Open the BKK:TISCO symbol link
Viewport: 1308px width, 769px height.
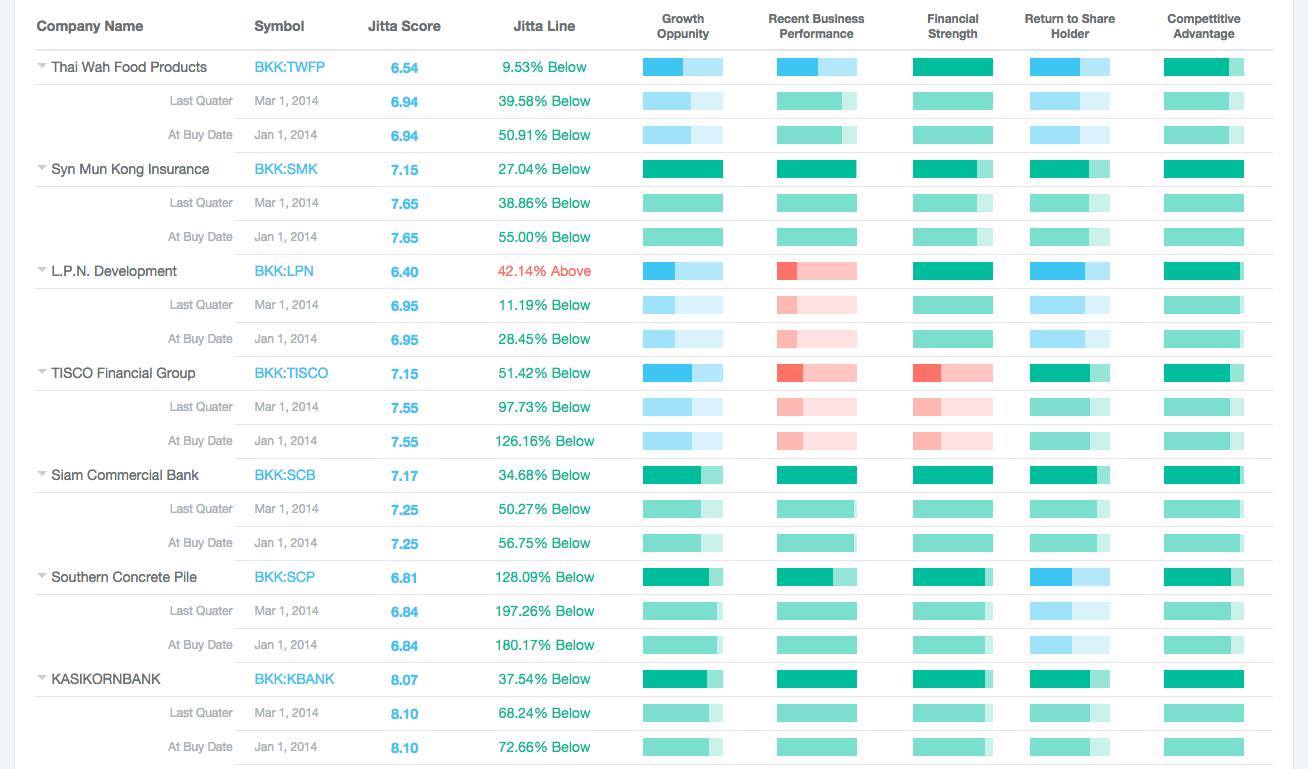(x=291, y=373)
